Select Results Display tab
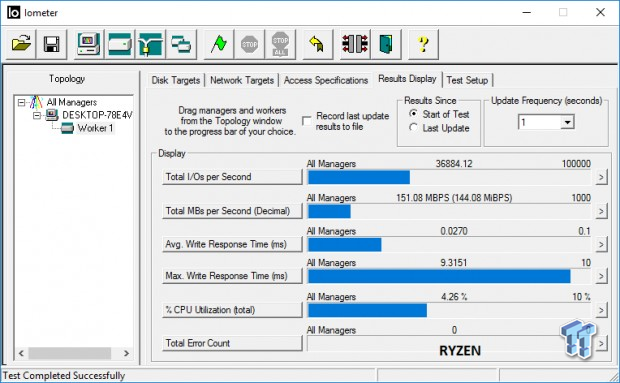The width and height of the screenshot is (620, 383). [x=407, y=79]
